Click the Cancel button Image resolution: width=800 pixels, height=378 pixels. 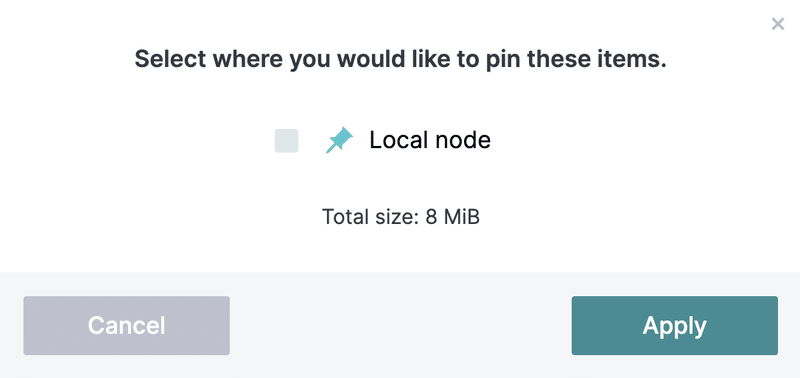point(127,325)
